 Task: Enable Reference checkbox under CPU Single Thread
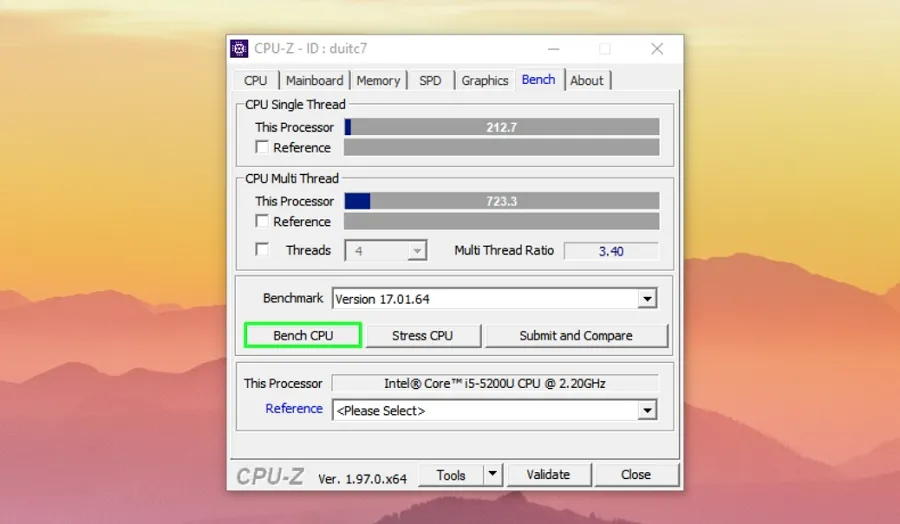coord(262,148)
